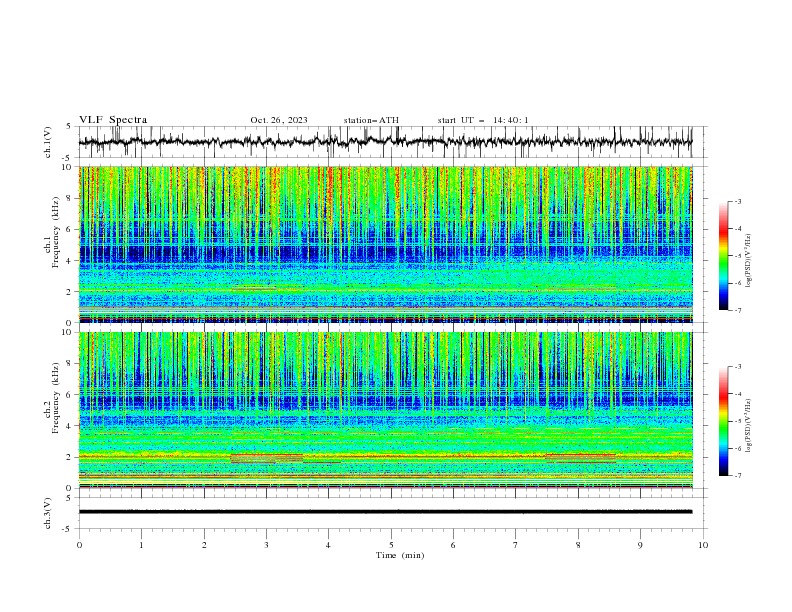Click the date "Oct. 26, 2023"
Viewport: 792px width, 612px height.
tap(279, 120)
